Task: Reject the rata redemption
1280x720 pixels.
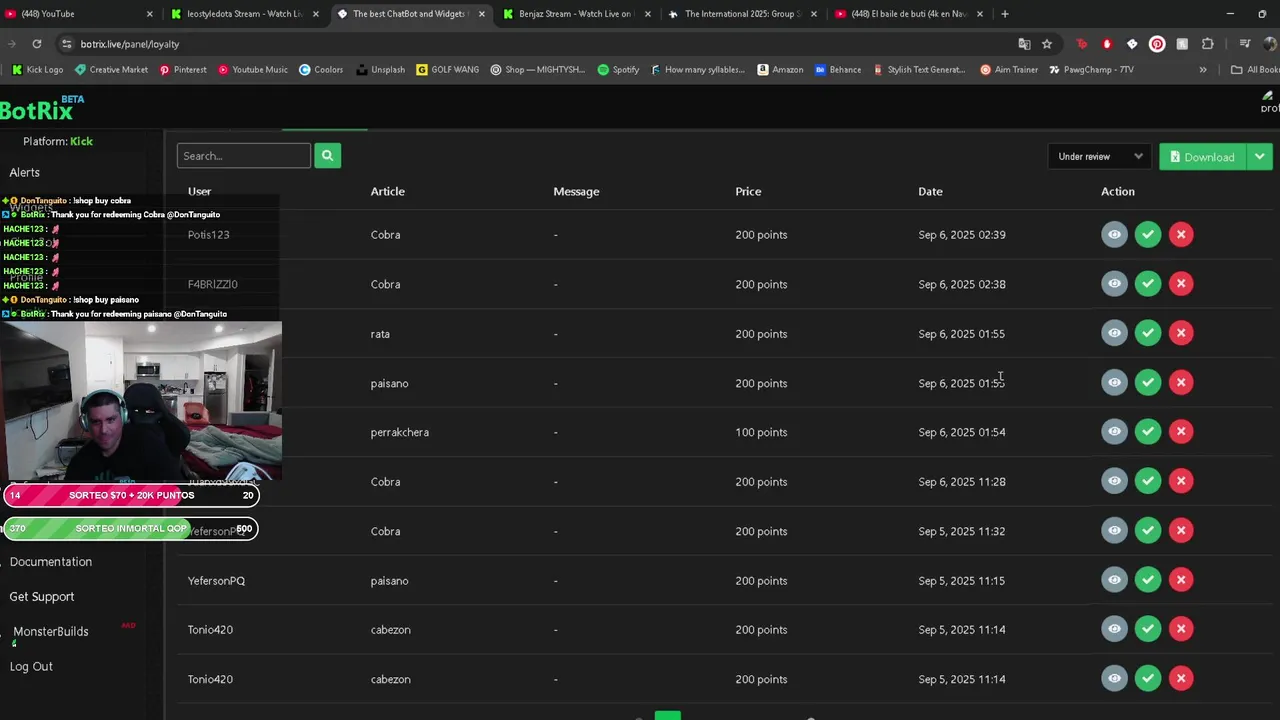Action: 1181,333
